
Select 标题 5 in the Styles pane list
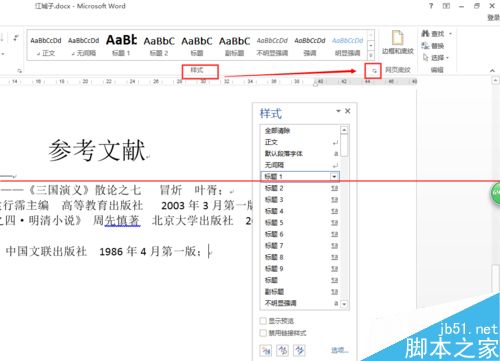[300, 223]
